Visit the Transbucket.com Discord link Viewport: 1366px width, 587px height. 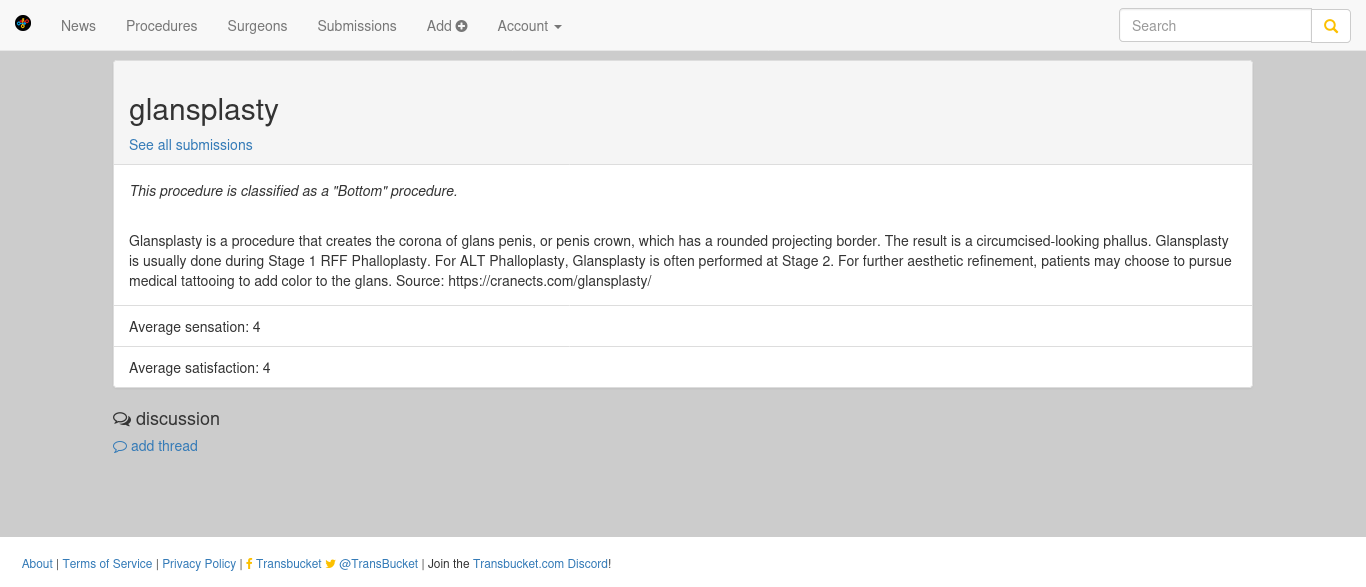540,564
